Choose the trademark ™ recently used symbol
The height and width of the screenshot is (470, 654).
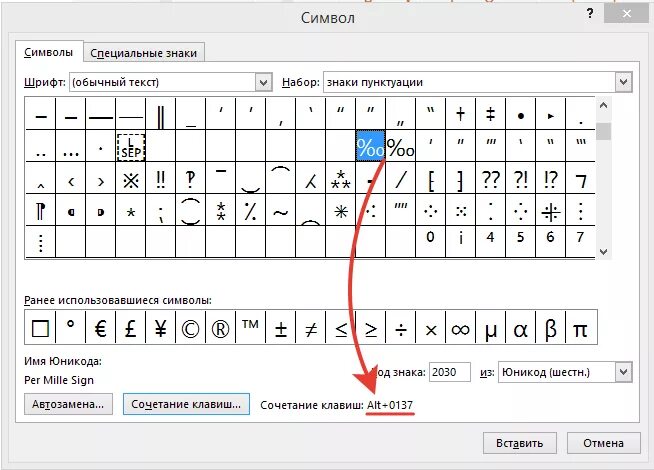[250, 328]
